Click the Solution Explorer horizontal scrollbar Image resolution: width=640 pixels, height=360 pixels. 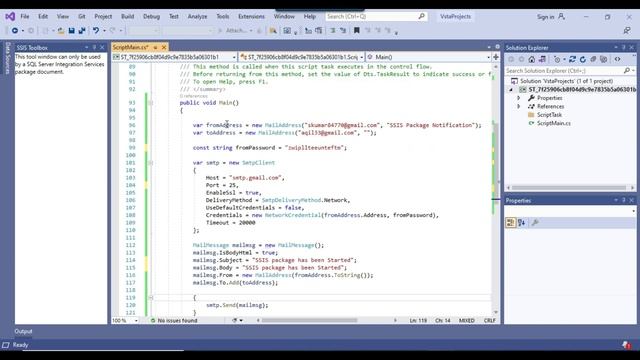coord(569,188)
